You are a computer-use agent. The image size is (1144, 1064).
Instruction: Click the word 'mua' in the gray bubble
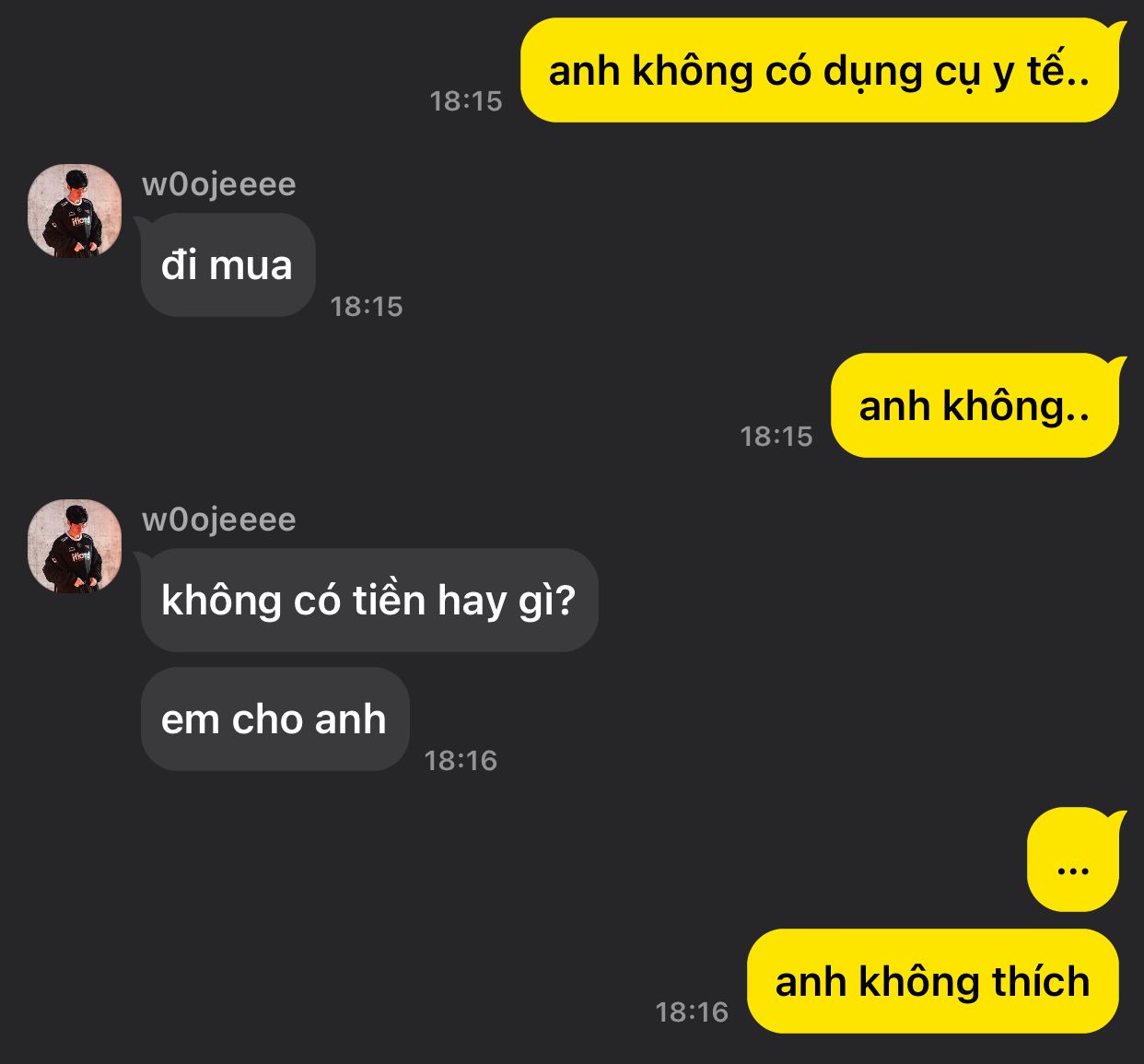251,265
